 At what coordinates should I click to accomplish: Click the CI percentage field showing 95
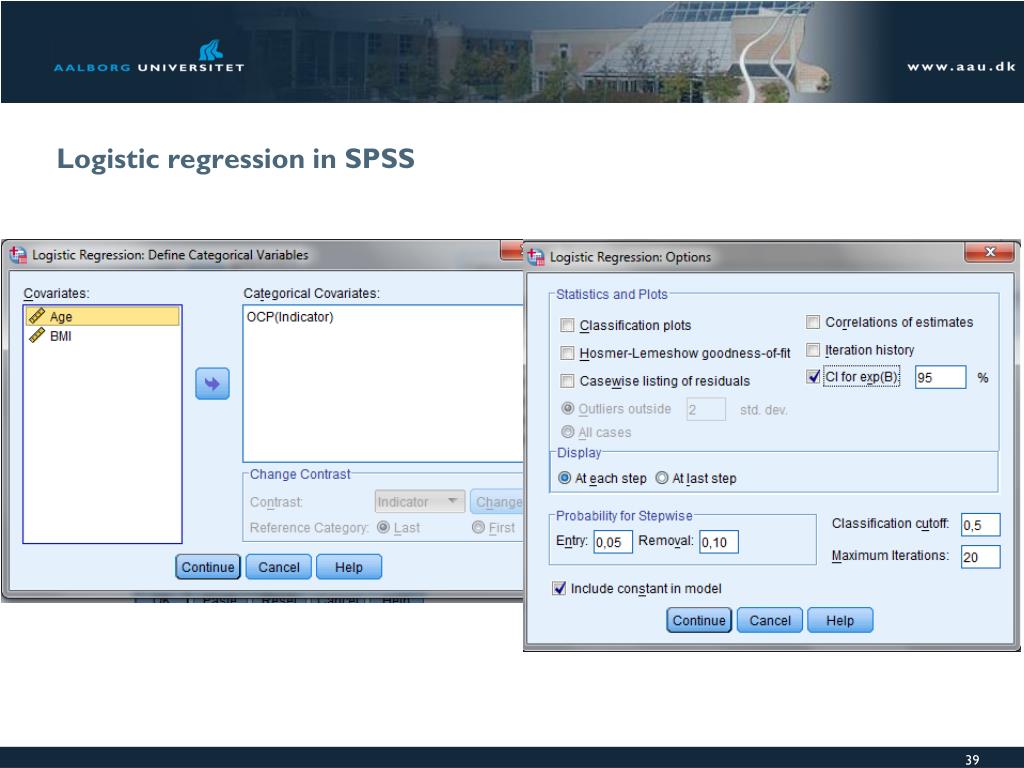pos(940,377)
